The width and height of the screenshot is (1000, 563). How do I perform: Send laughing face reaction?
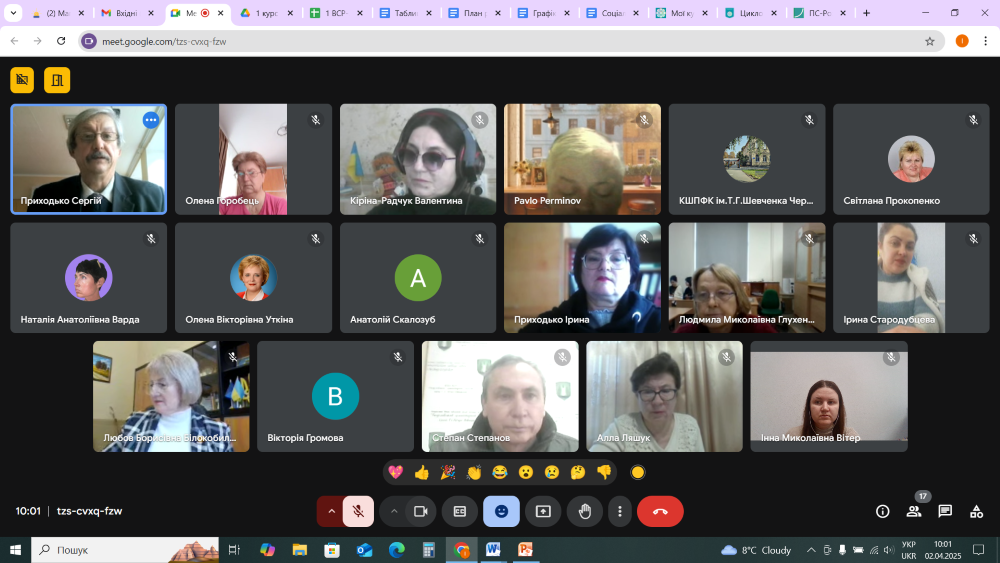point(500,472)
